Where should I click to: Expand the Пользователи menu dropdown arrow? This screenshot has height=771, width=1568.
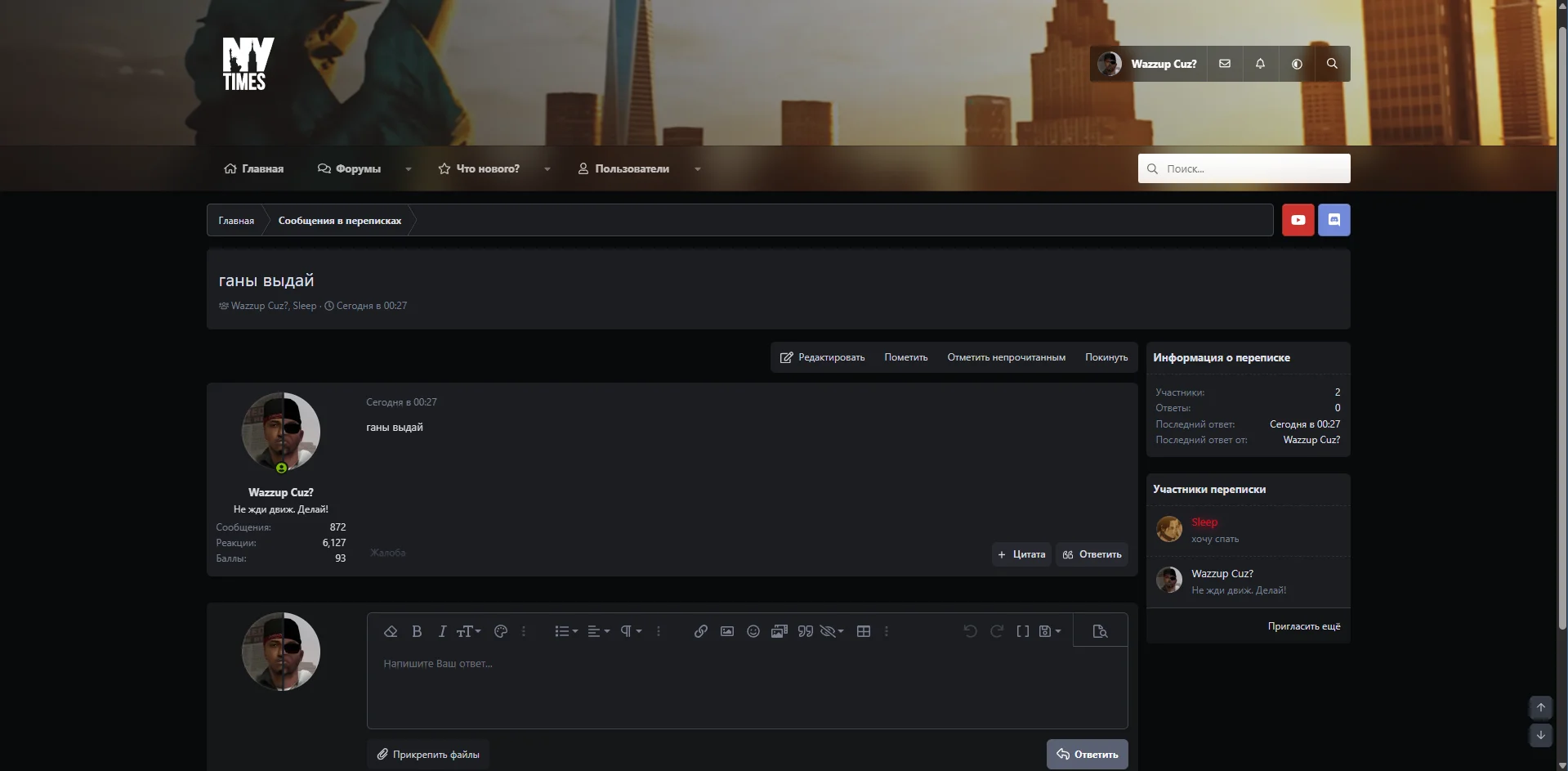coord(697,169)
